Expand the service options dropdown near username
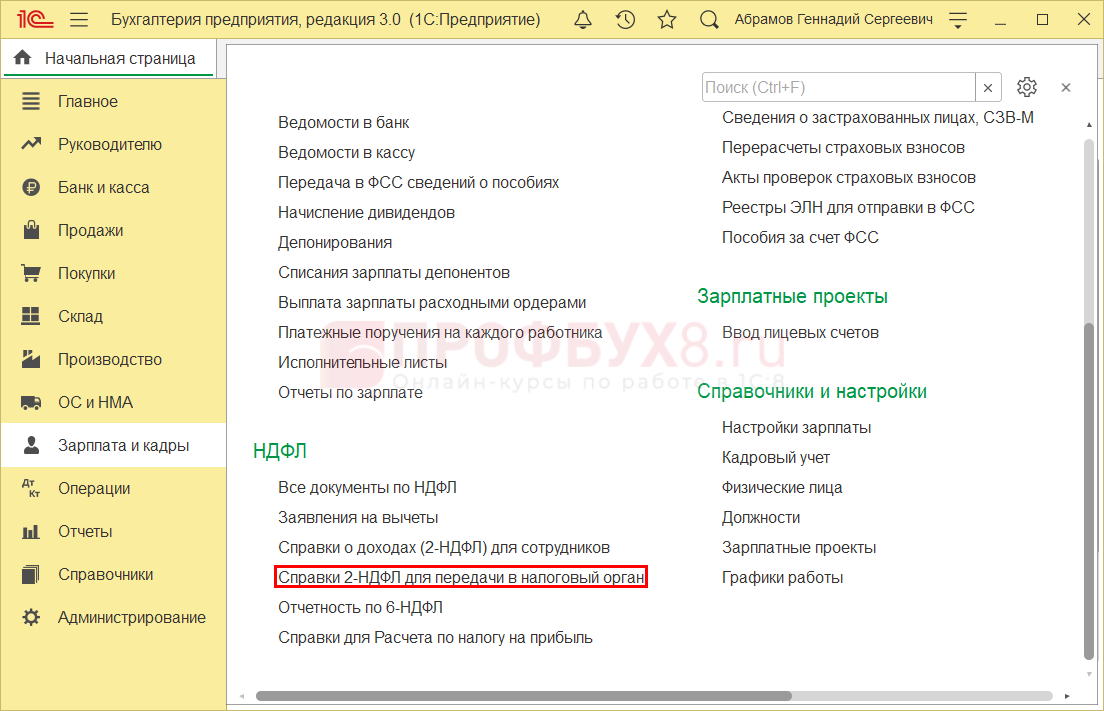Image resolution: width=1104 pixels, height=711 pixels. (958, 20)
